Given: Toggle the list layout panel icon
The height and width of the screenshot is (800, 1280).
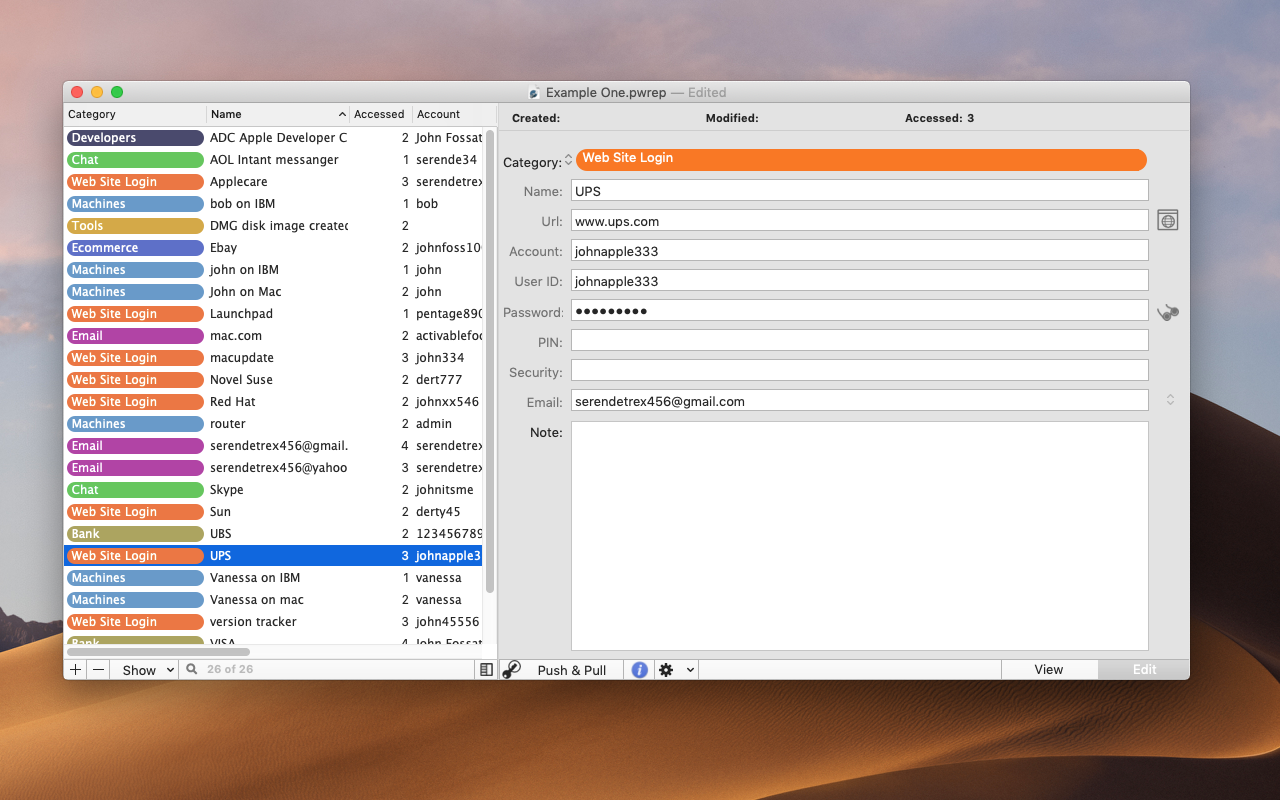Looking at the screenshot, I should tap(486, 670).
